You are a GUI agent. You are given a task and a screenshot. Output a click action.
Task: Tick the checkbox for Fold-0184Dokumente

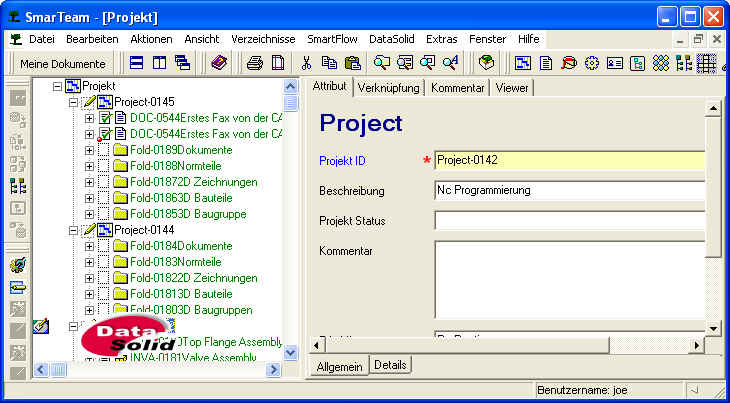pyautogui.click(x=104, y=246)
